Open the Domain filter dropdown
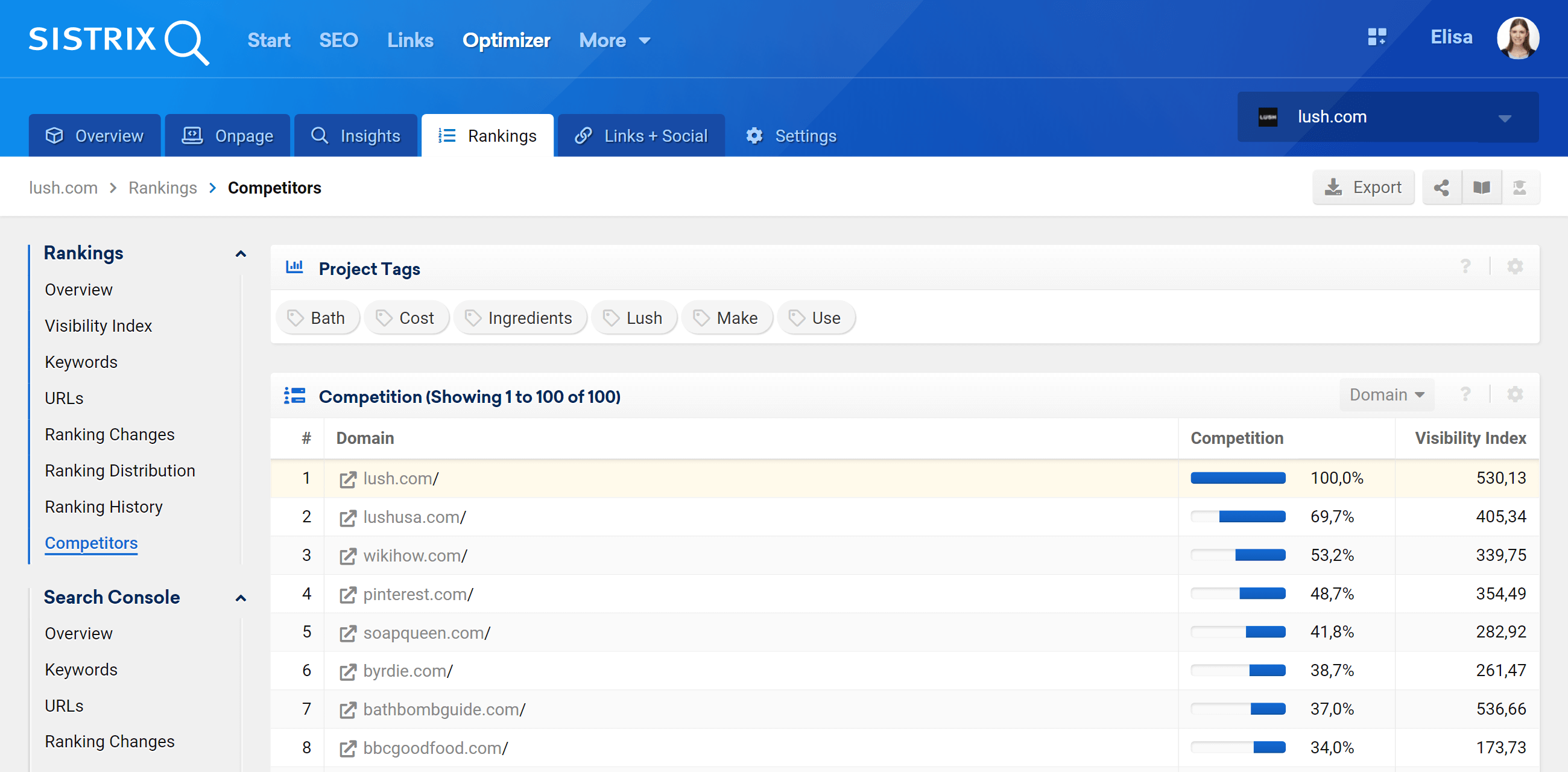This screenshot has height=772, width=1568. click(x=1386, y=394)
